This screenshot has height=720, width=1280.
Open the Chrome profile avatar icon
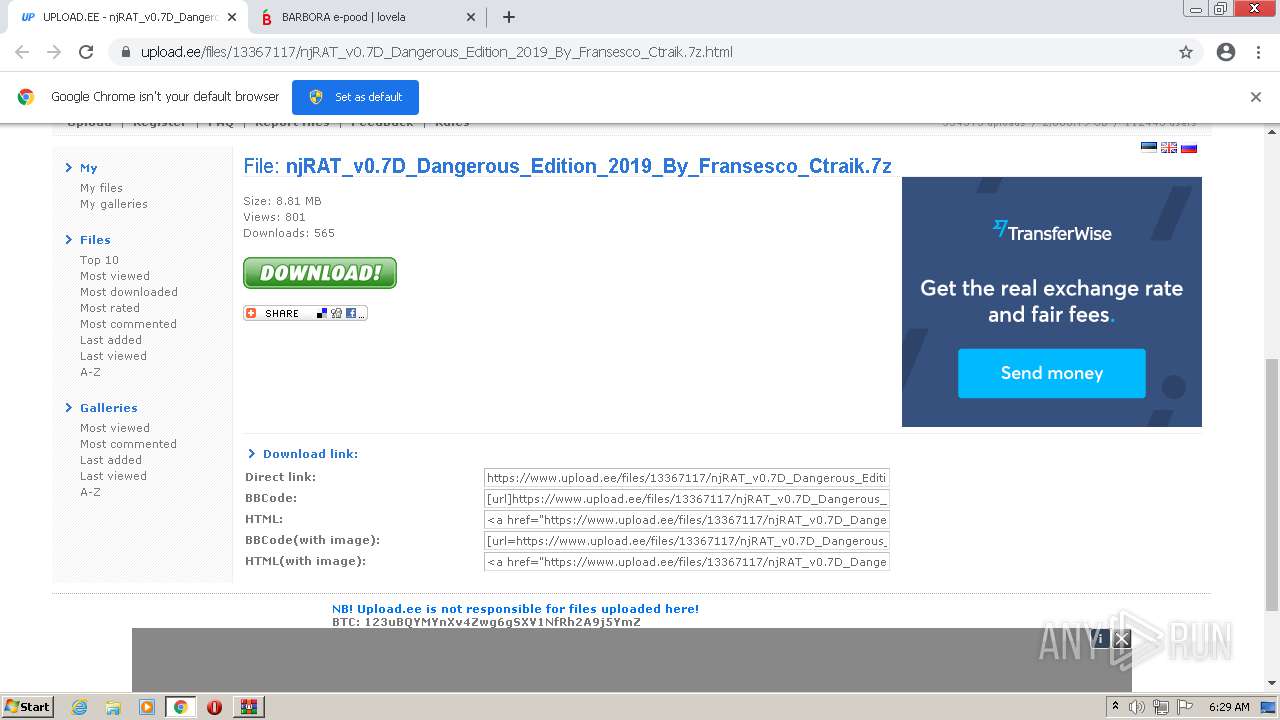click(x=1226, y=52)
